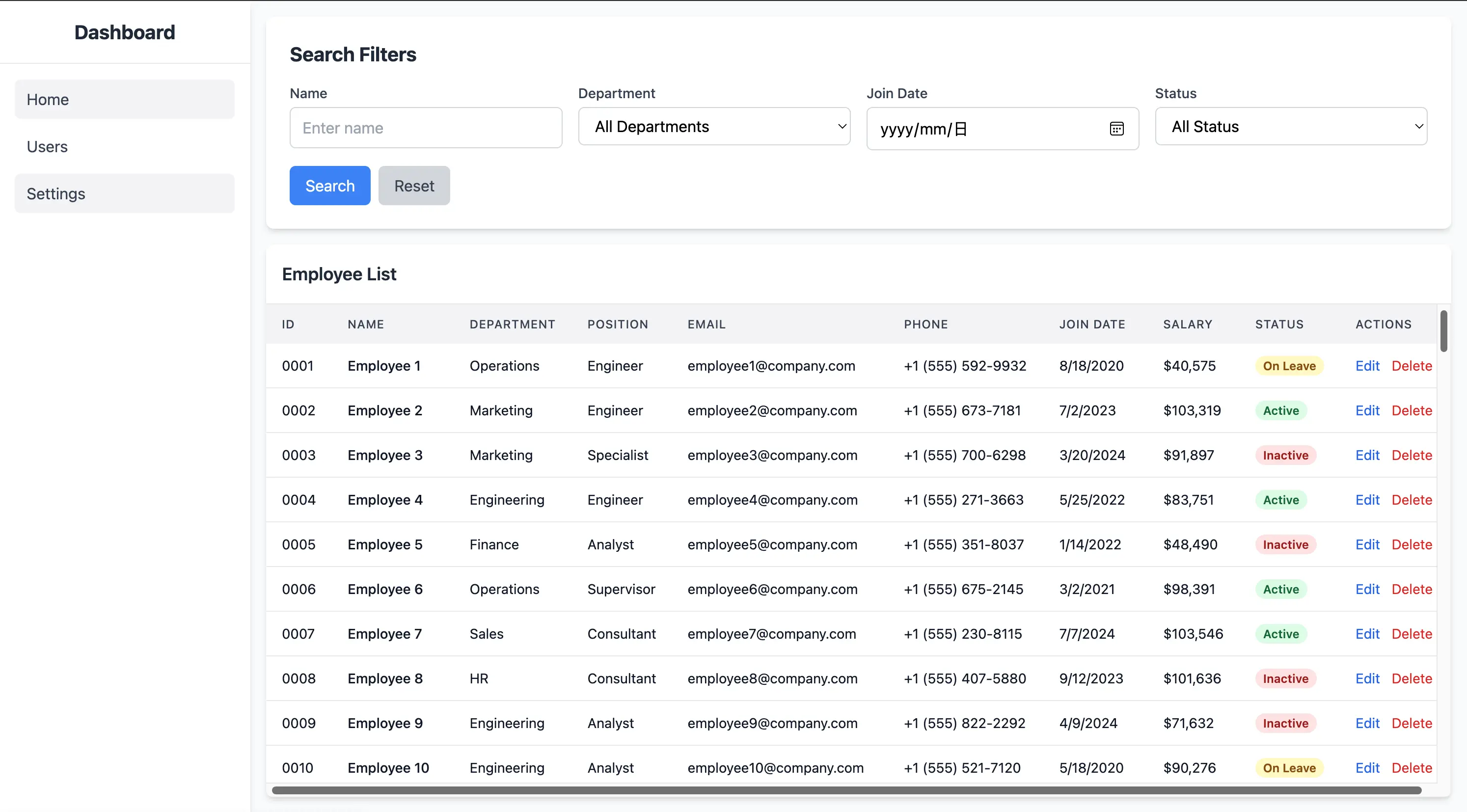Image resolution: width=1467 pixels, height=812 pixels.
Task: Delete Employee 8 row
Action: pos(1412,679)
